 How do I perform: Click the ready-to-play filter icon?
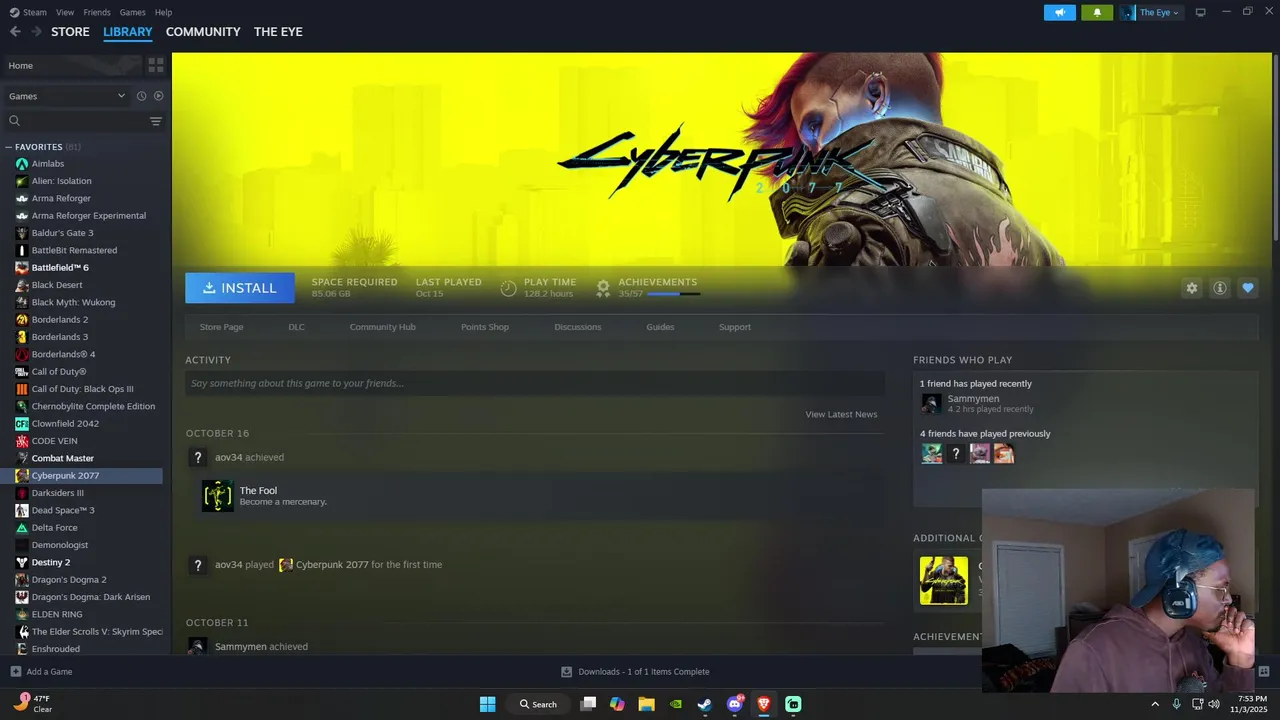click(x=158, y=96)
